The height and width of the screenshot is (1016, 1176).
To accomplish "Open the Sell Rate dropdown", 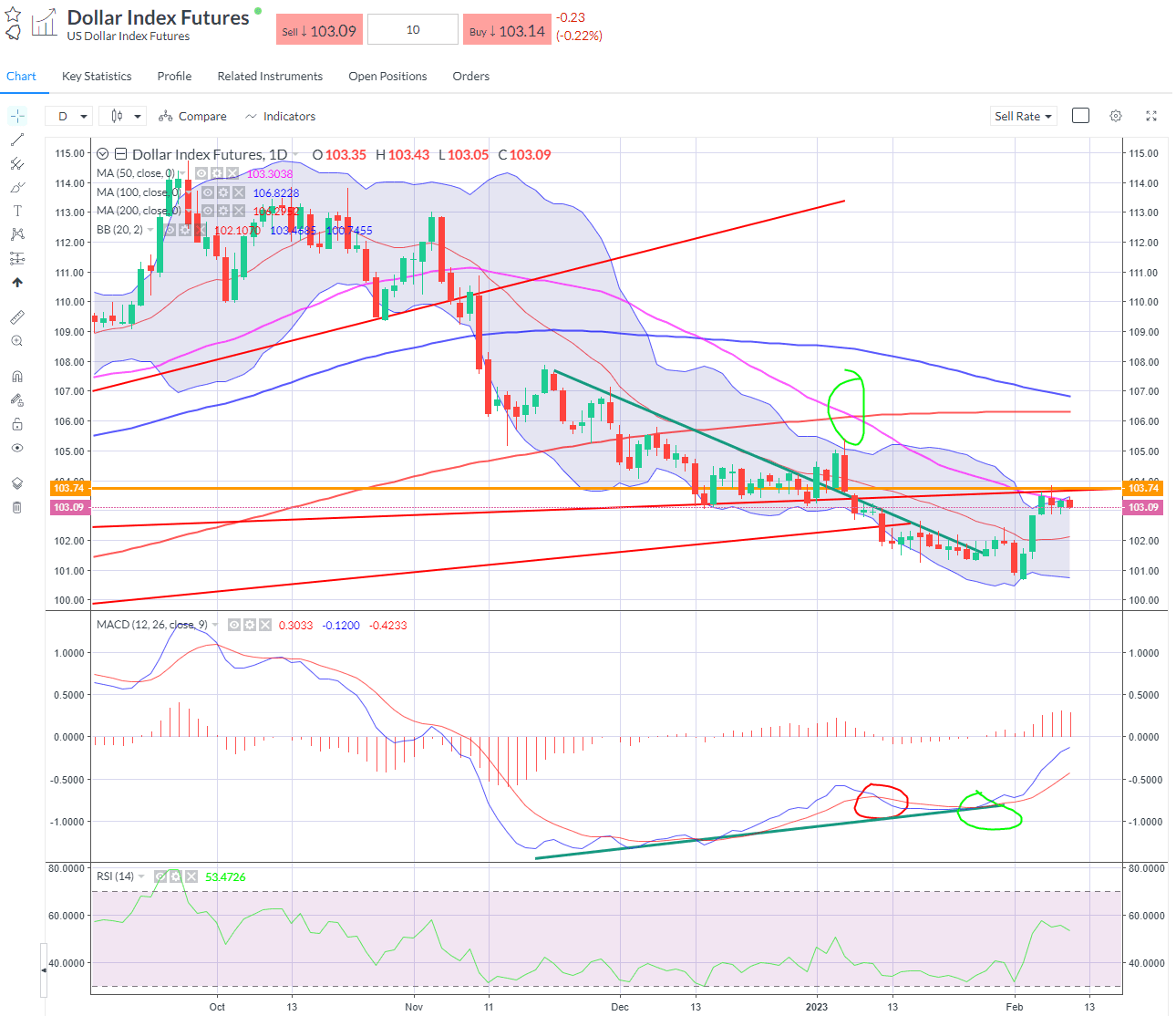I will click(1023, 116).
